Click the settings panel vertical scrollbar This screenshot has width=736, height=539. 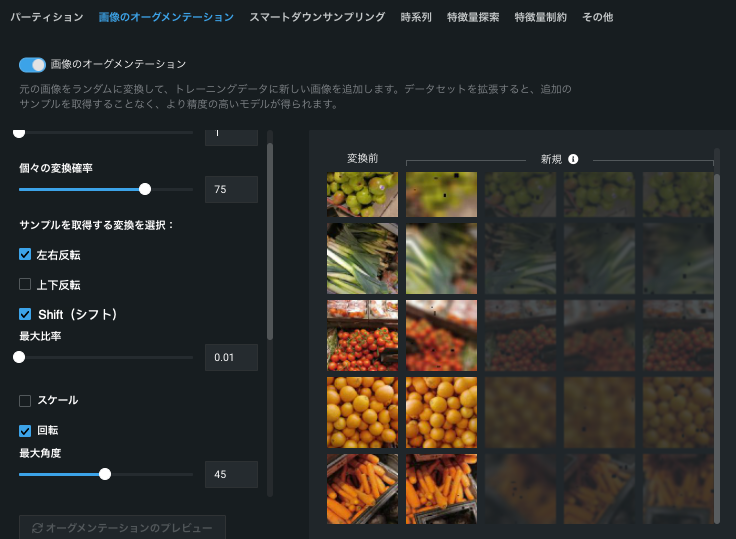tap(270, 241)
